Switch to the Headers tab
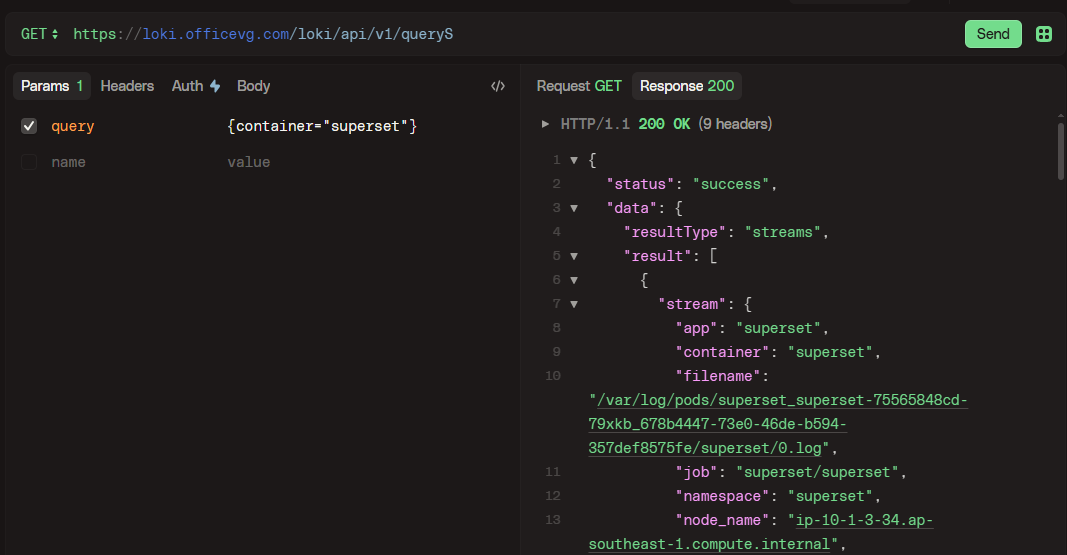Image resolution: width=1067 pixels, height=555 pixels. [x=127, y=86]
